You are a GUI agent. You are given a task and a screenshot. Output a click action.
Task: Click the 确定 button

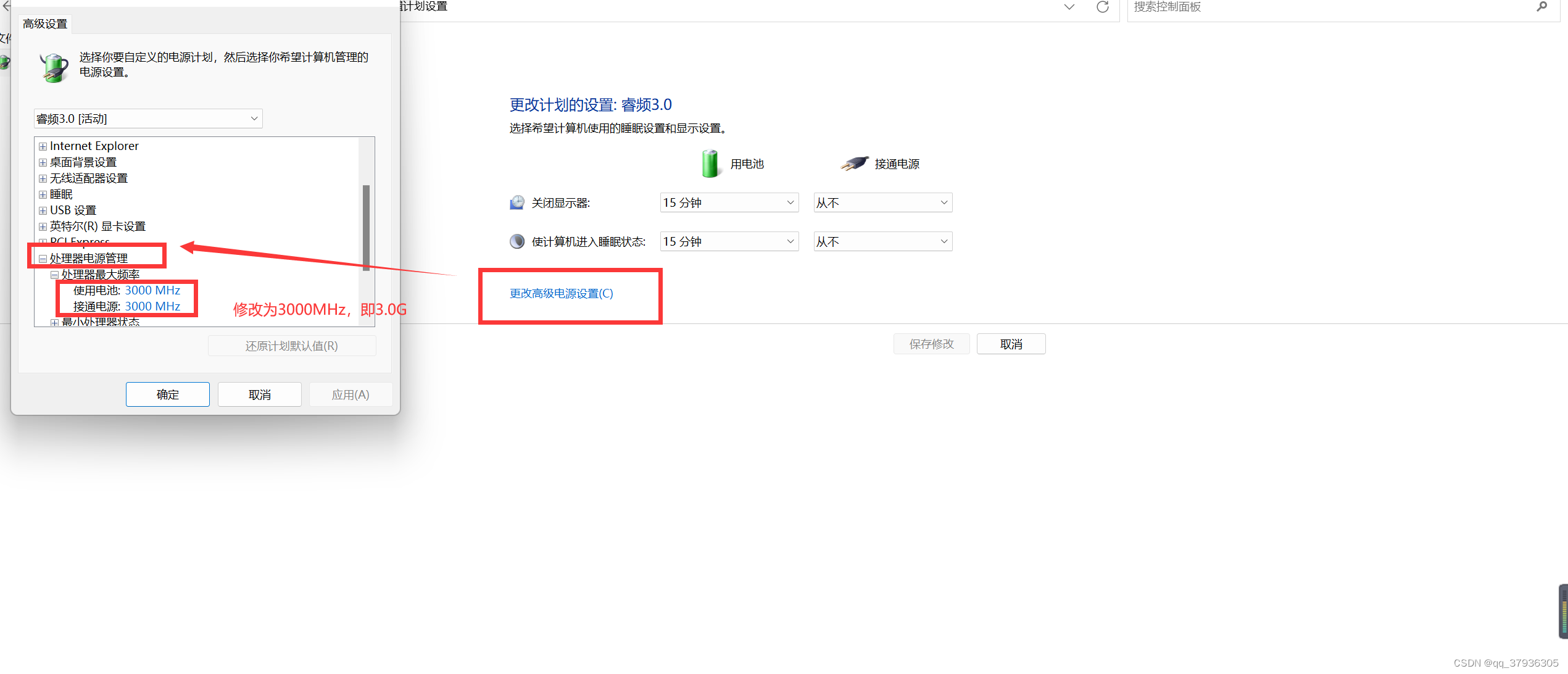(x=167, y=394)
